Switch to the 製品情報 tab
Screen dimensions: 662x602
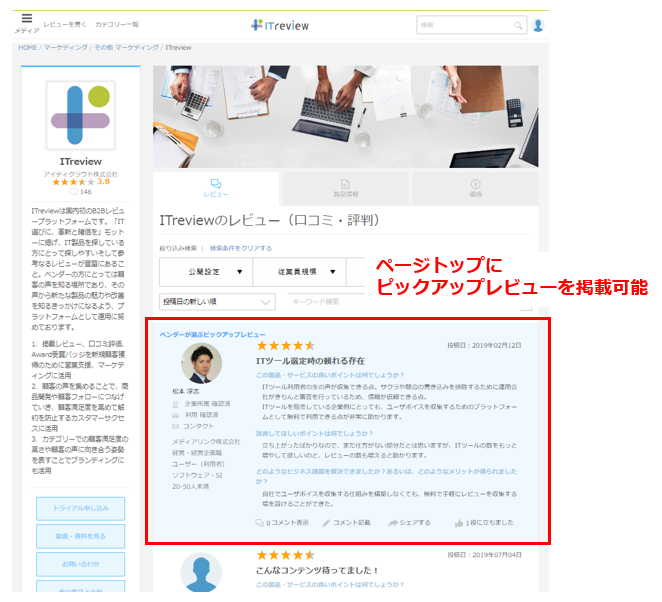coord(345,189)
